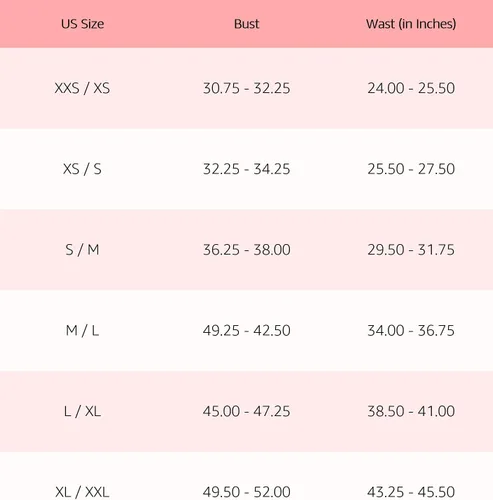Click the US Size column header
This screenshot has height=500, width=493.
[x=82, y=24]
